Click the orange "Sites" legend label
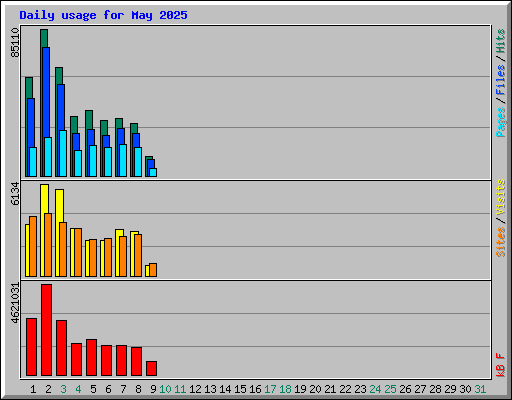The height and width of the screenshot is (400, 512). click(x=501, y=242)
